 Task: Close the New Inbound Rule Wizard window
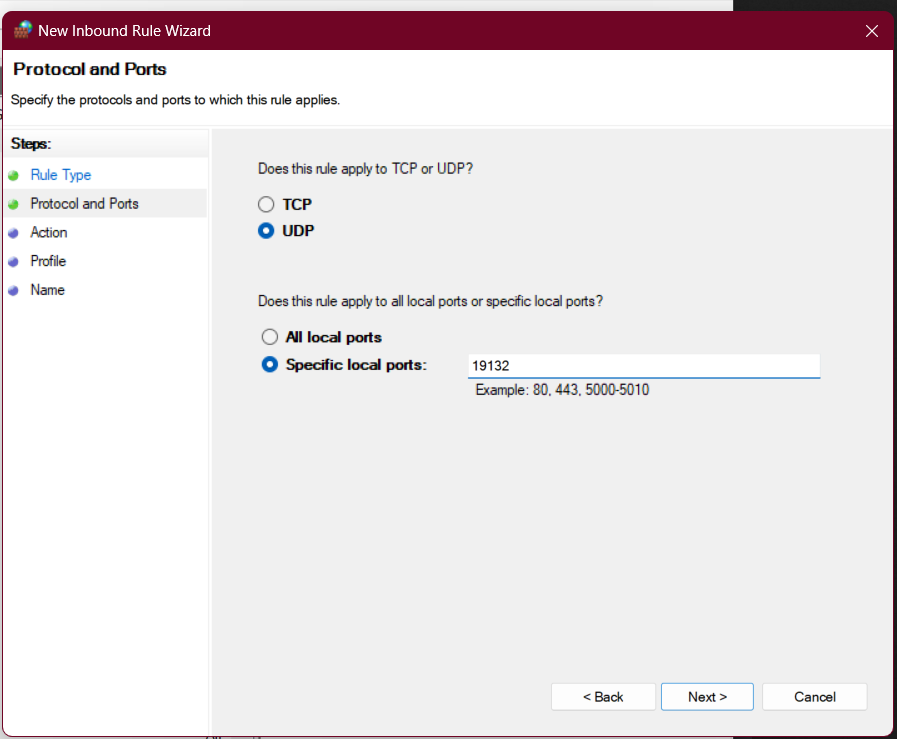click(x=871, y=31)
